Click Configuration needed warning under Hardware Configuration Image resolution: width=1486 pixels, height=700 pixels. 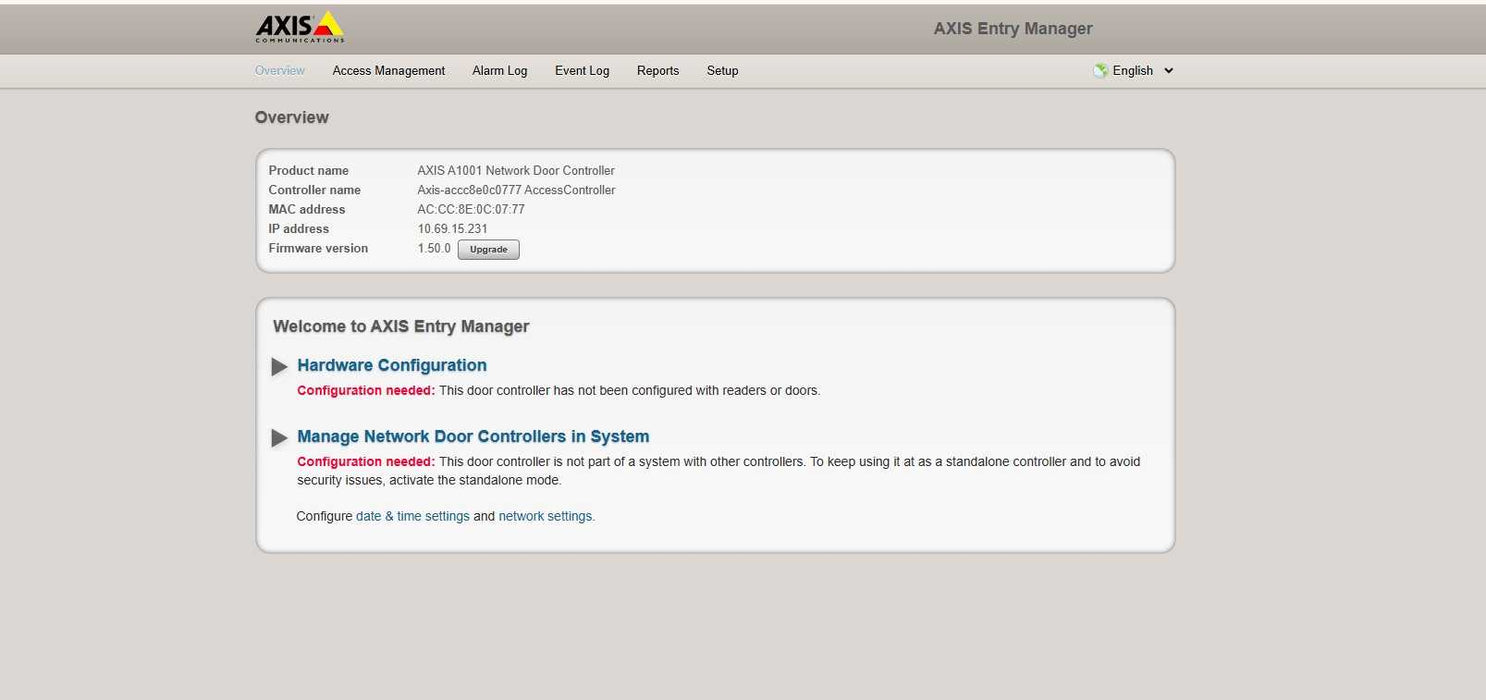[366, 390]
